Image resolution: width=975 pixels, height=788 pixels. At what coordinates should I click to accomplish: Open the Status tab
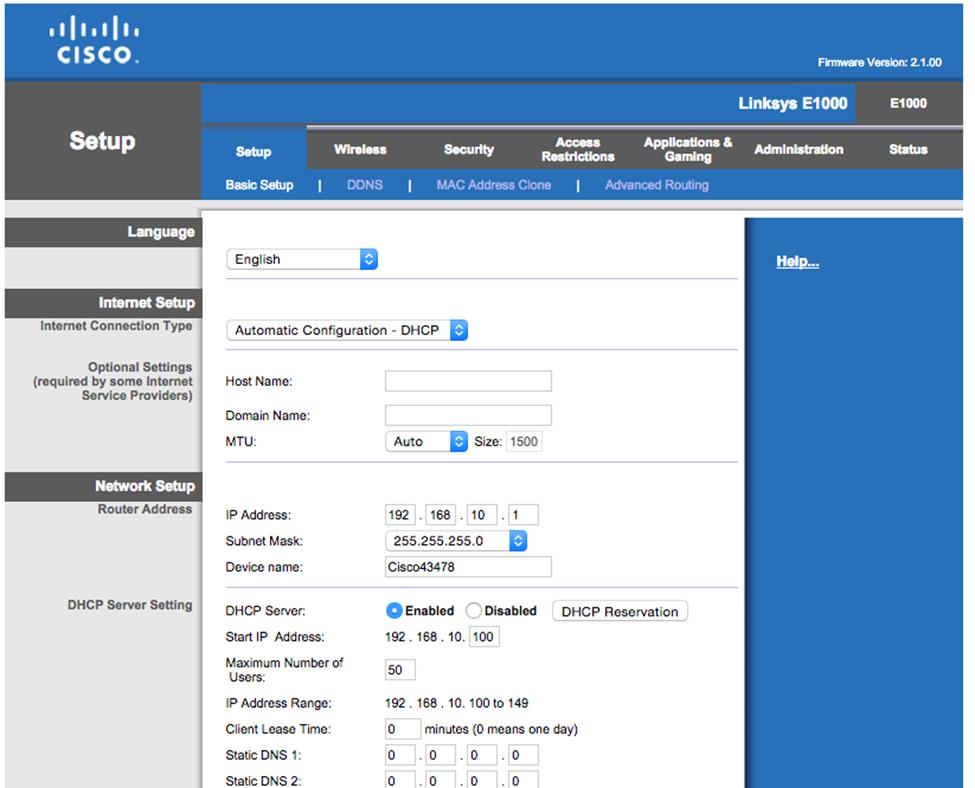pyautogui.click(x=908, y=149)
